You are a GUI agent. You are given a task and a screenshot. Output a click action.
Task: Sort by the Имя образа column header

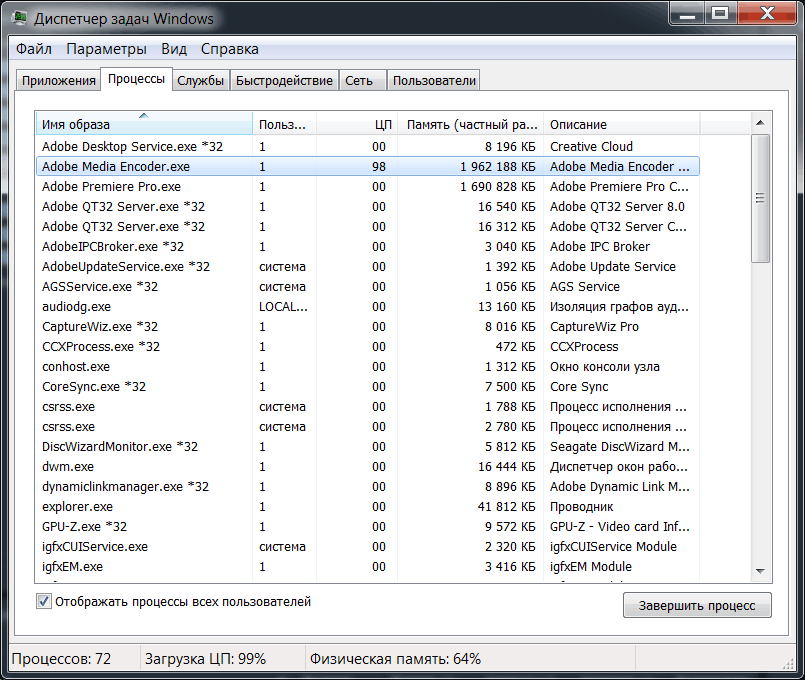pyautogui.click(x=144, y=124)
